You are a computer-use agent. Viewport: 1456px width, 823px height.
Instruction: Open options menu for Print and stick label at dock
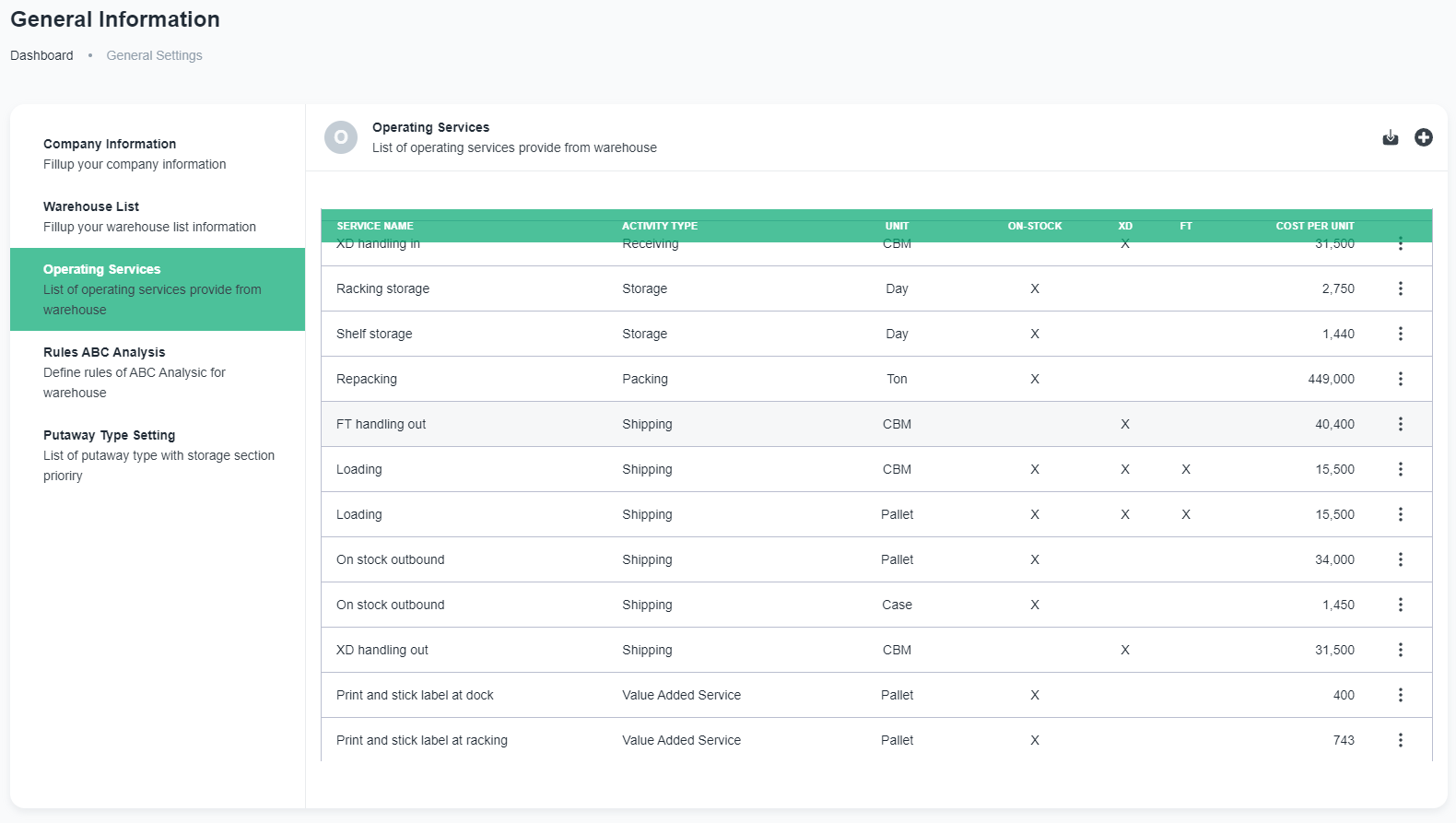(1400, 695)
